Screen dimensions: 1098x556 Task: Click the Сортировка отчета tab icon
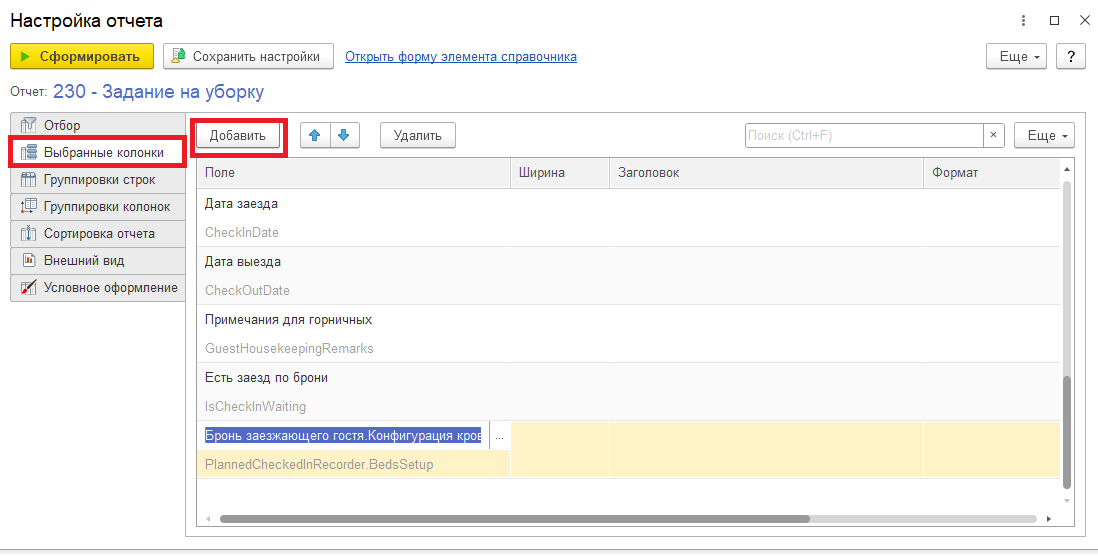(x=28, y=233)
